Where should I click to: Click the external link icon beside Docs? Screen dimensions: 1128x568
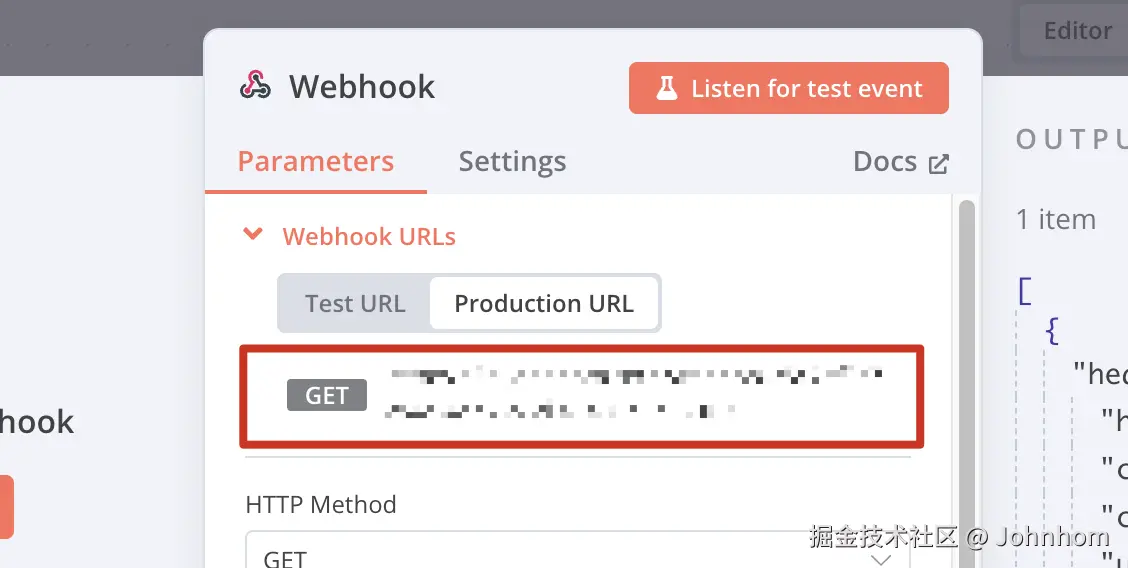pyautogui.click(x=938, y=164)
